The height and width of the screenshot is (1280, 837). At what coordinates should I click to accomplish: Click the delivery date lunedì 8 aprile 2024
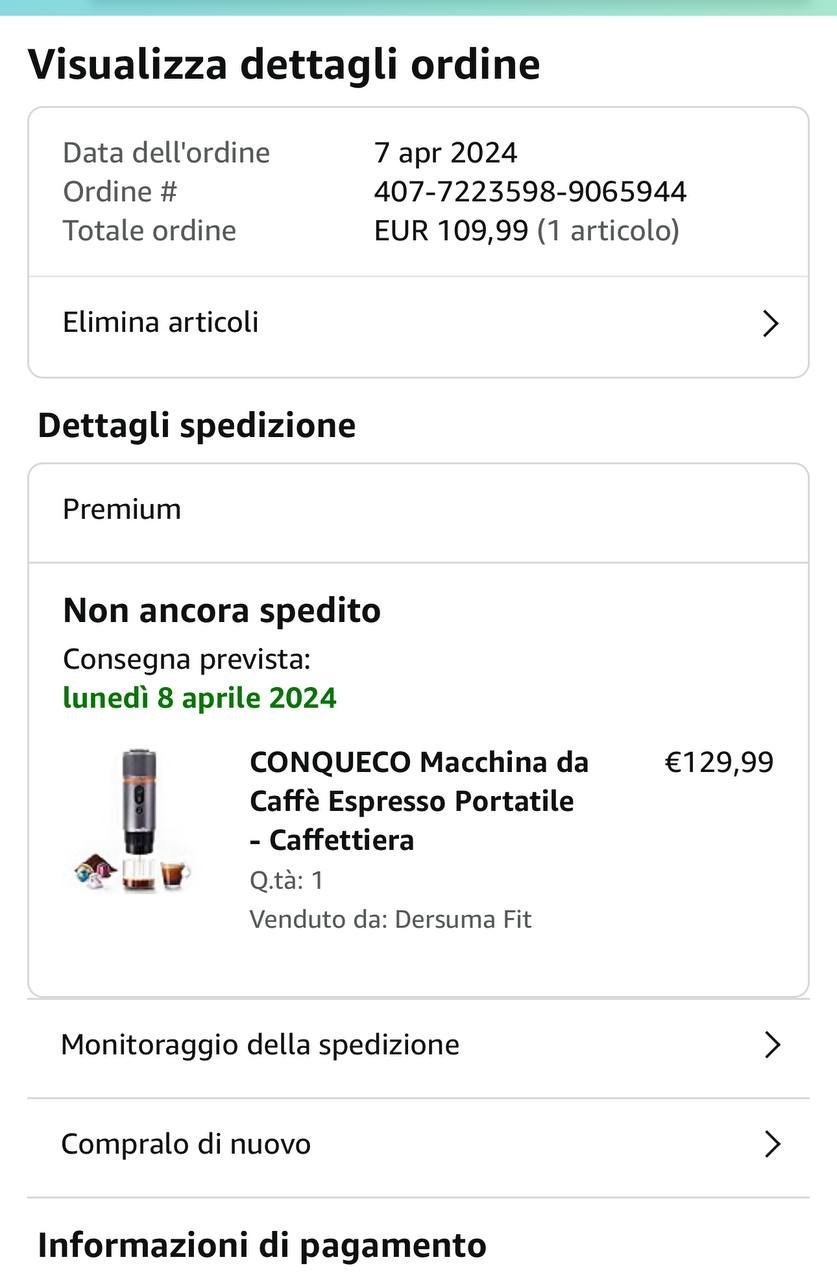point(199,698)
